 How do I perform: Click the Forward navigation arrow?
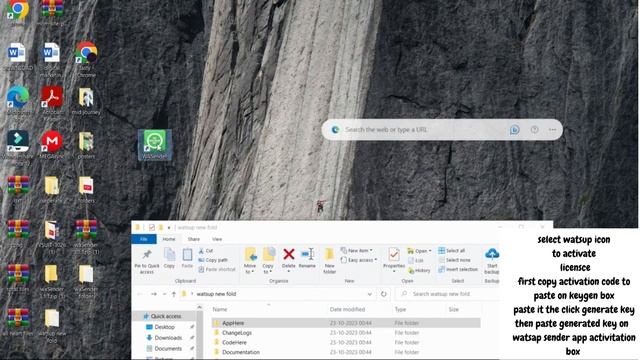(153, 294)
